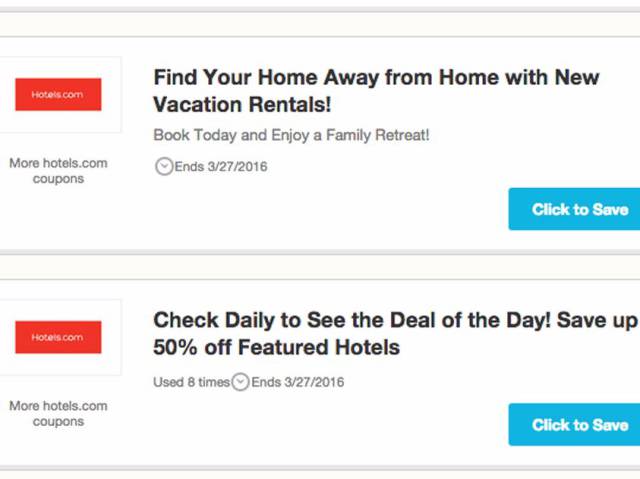Click the 'Ends 3/27/2016' date on the second coupon

tap(298, 382)
